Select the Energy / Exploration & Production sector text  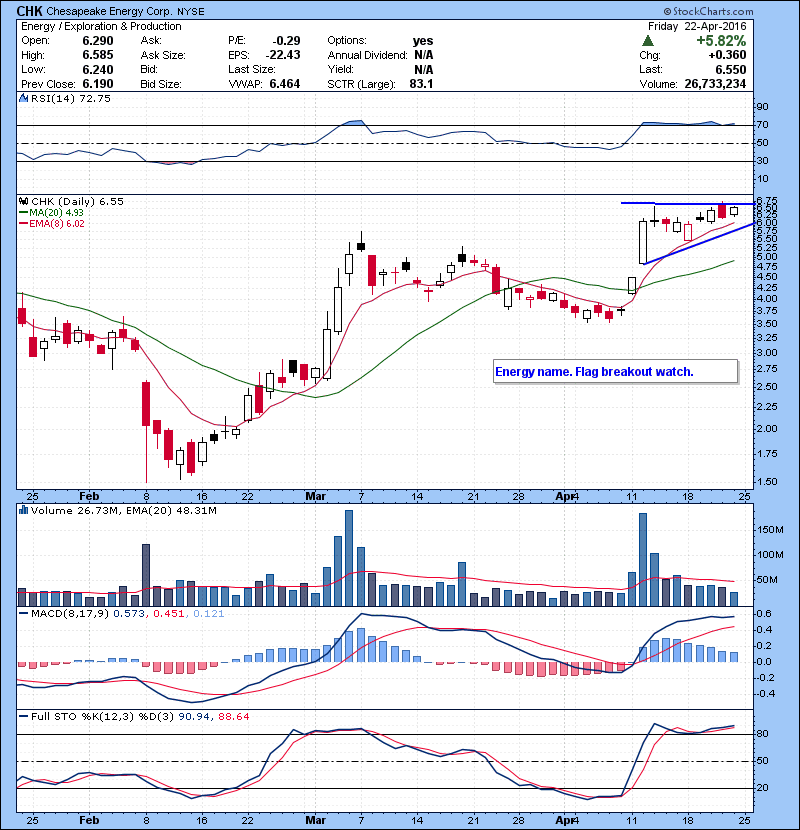pyautogui.click(x=101, y=26)
